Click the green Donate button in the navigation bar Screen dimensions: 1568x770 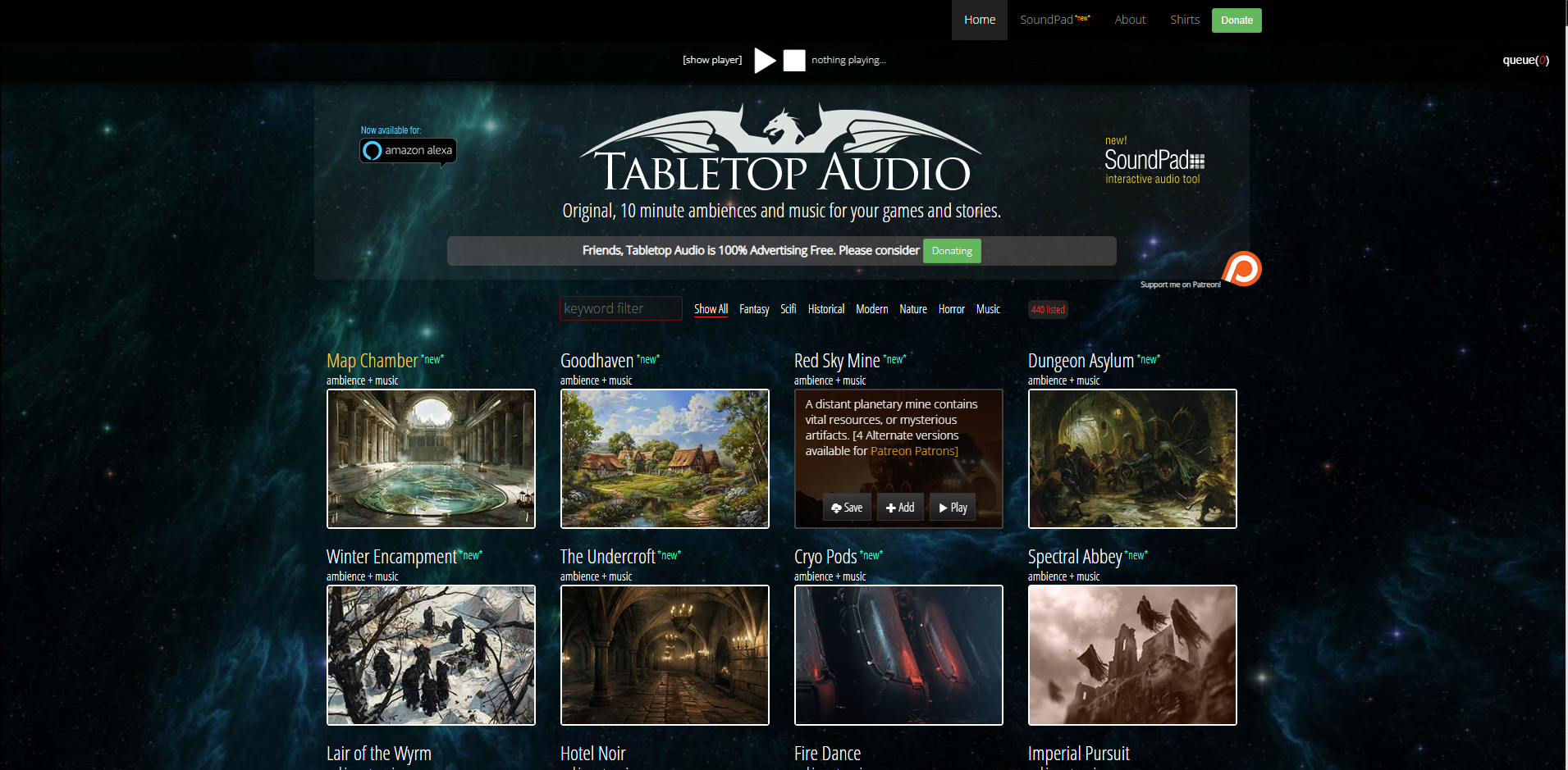pyautogui.click(x=1237, y=21)
